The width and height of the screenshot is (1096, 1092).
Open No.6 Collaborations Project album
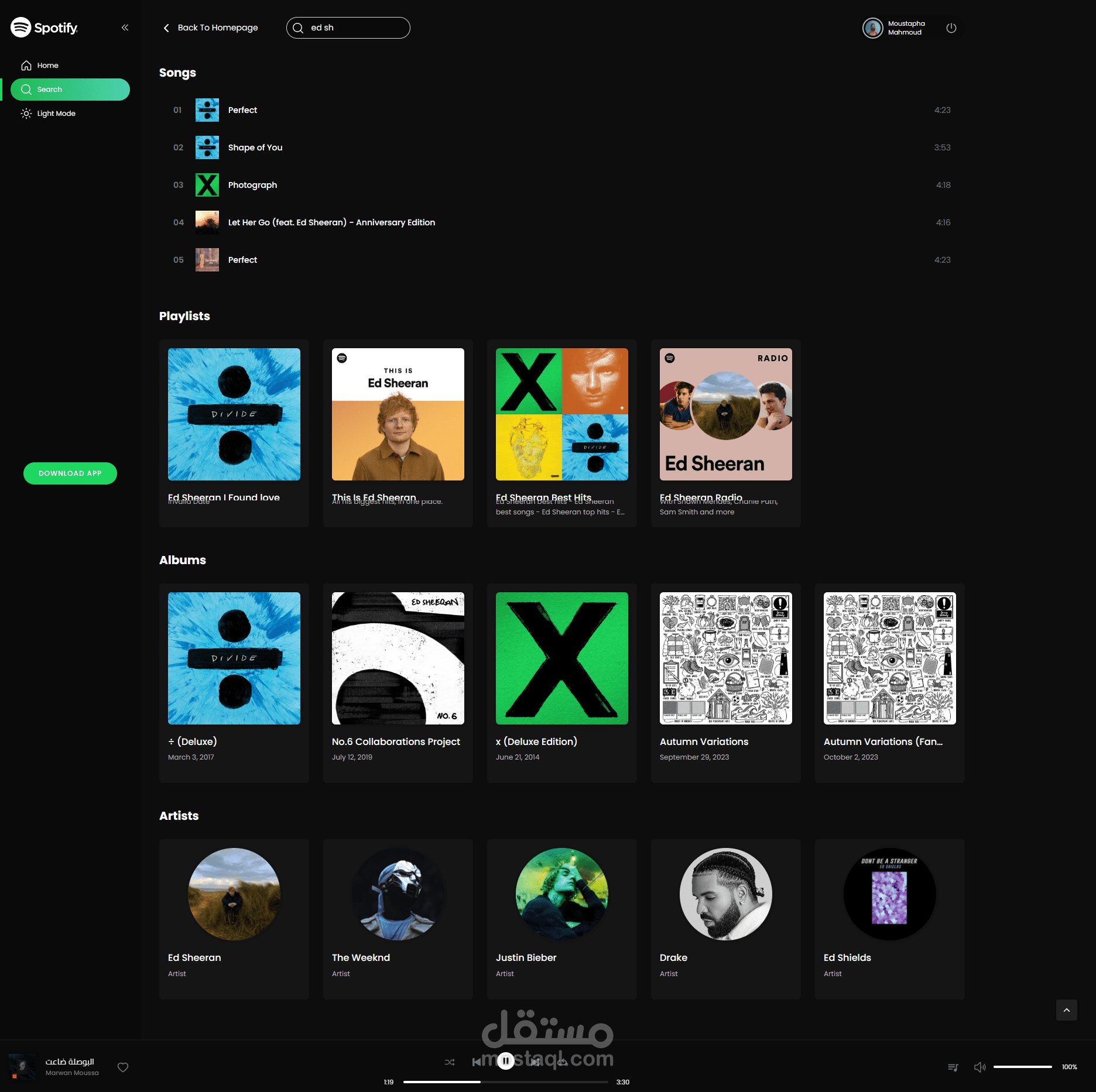point(398,683)
